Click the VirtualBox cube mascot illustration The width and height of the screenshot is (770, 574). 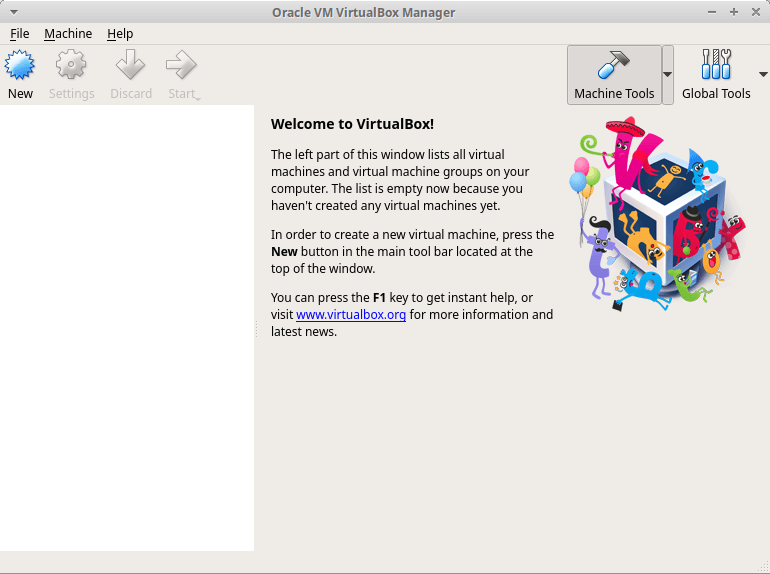[x=658, y=214]
